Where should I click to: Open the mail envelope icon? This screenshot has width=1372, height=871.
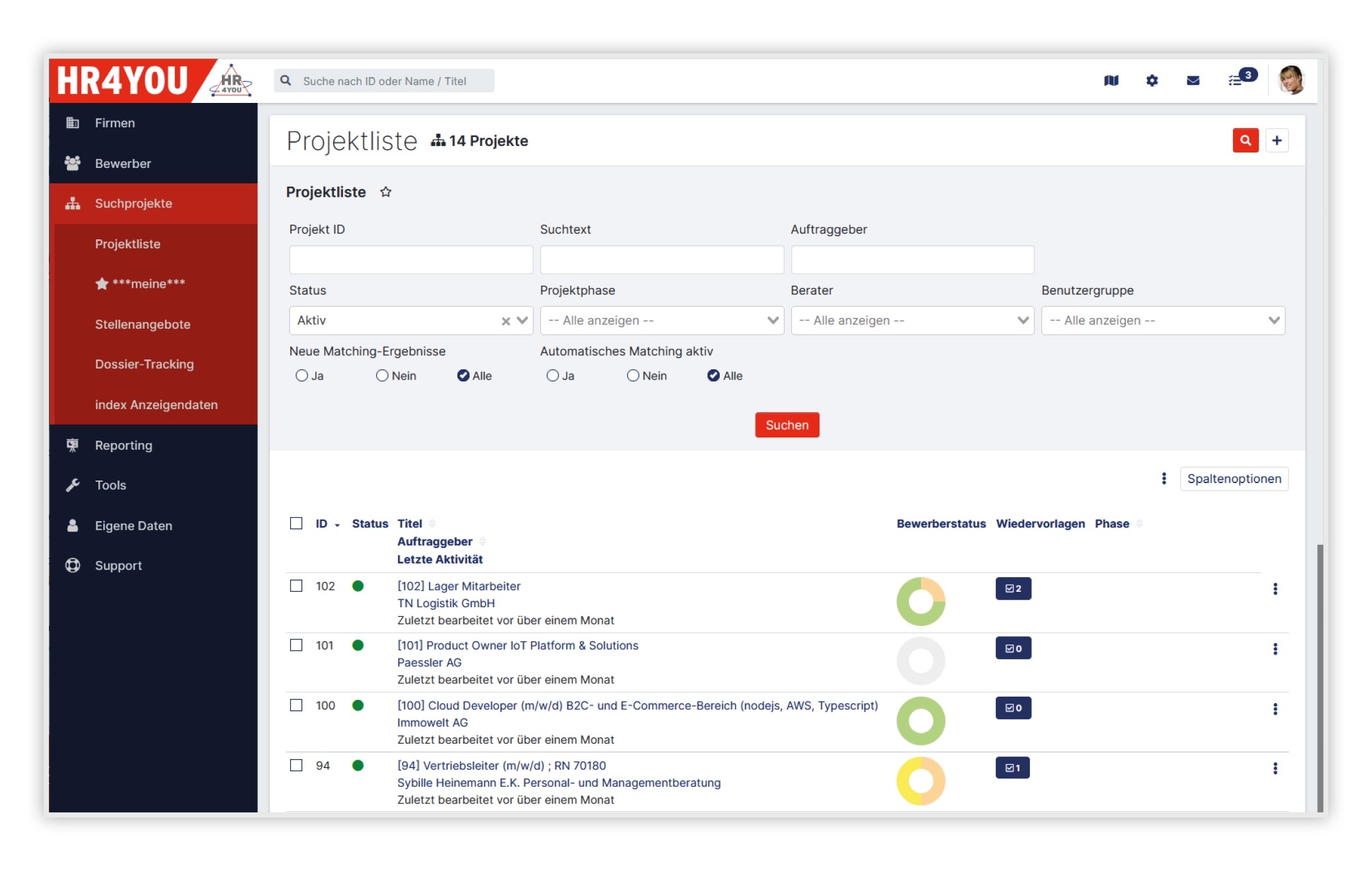click(1193, 80)
